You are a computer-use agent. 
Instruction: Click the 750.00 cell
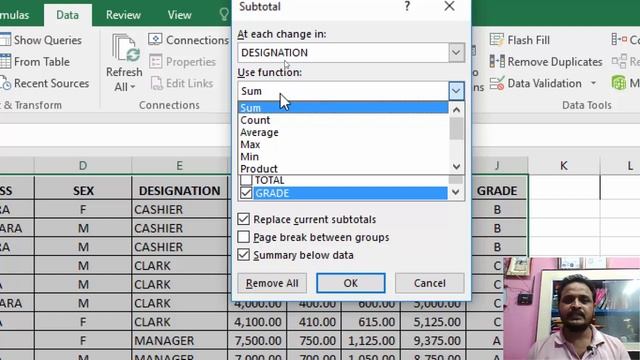[314, 341]
